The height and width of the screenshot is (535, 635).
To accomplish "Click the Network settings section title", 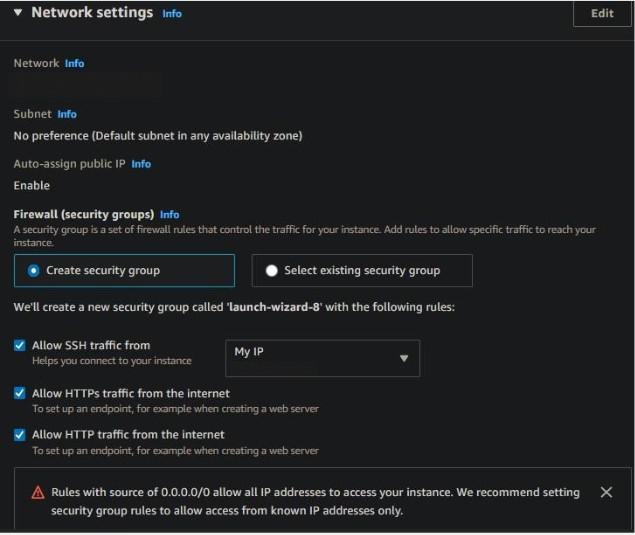I will [92, 13].
